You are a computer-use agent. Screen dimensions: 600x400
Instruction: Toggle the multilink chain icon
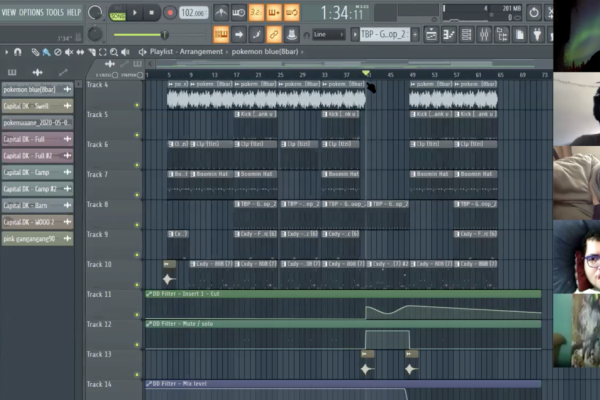(x=274, y=35)
